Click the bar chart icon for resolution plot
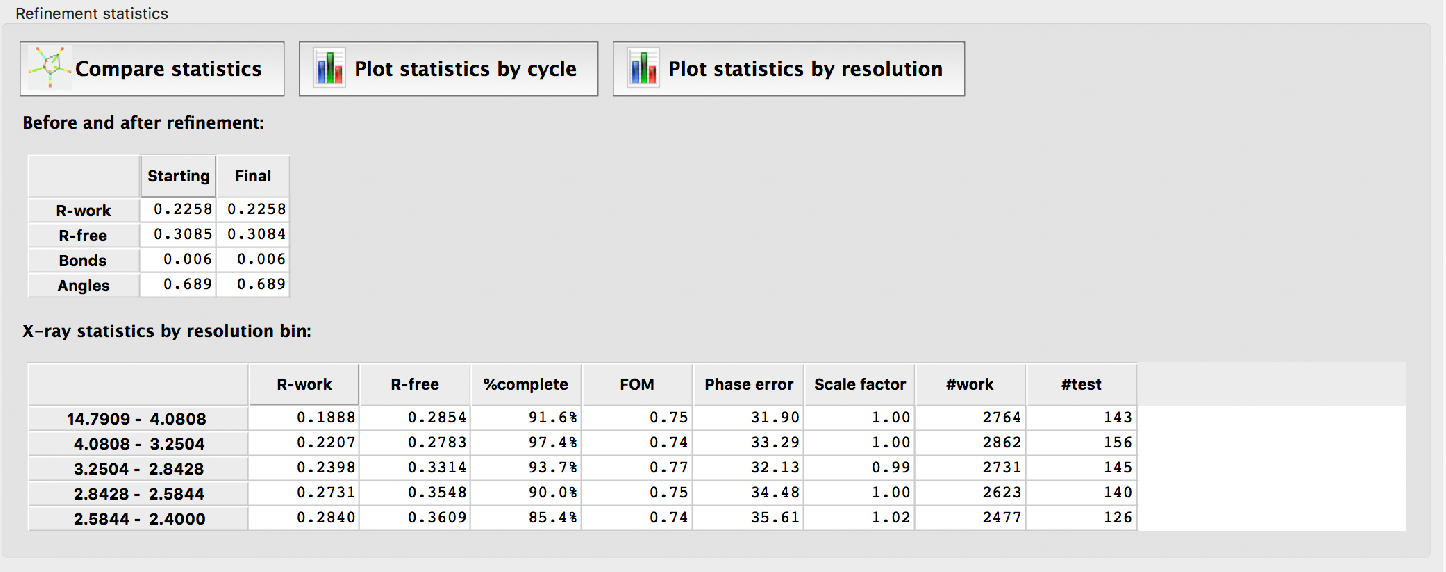Viewport: 1446px width, 572px height. click(642, 69)
